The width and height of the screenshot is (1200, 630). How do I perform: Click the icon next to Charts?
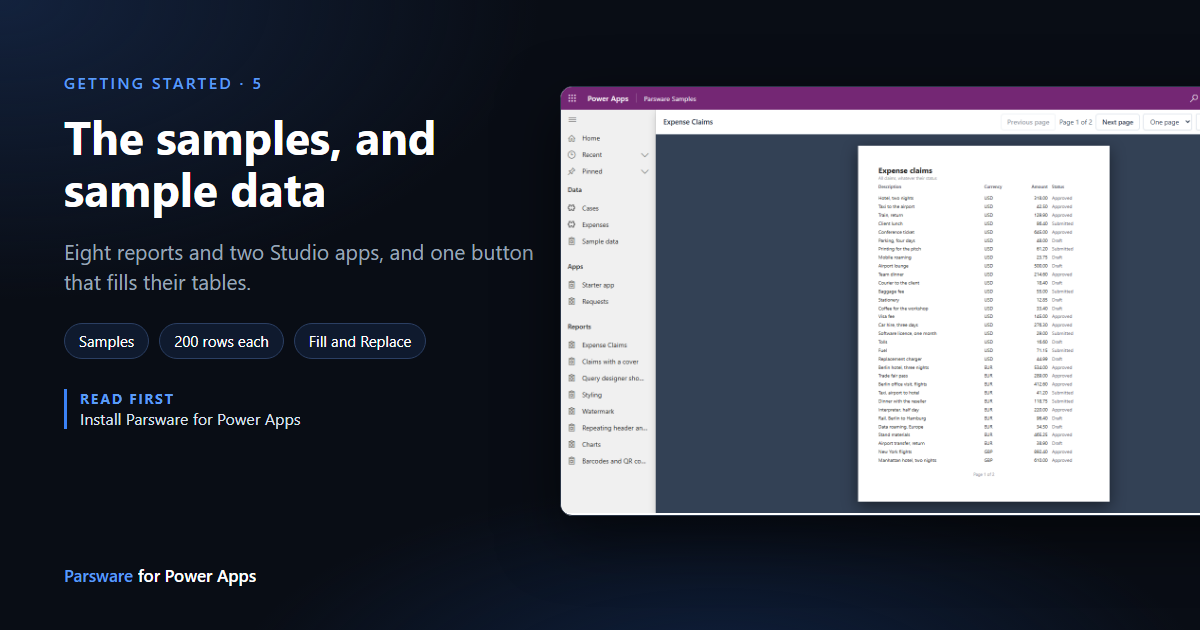[571, 444]
